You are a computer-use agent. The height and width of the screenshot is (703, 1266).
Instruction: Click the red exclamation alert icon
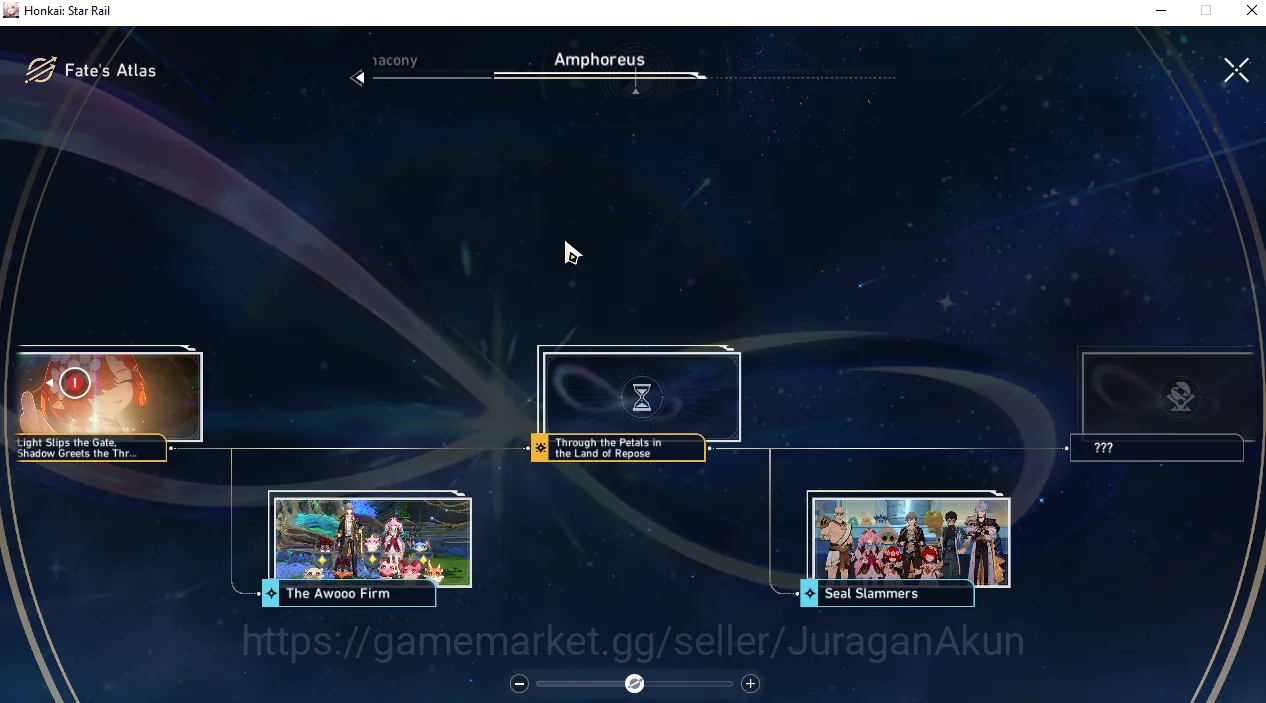coord(75,383)
